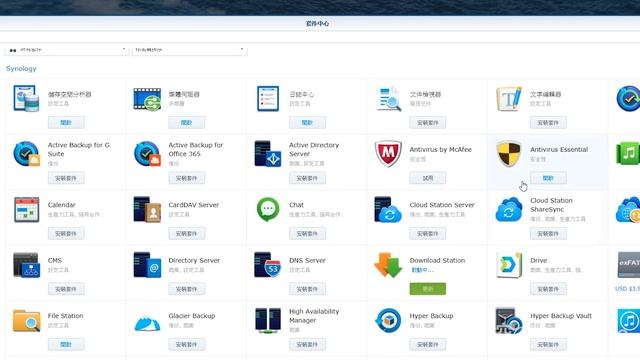Open the Chat speech bubble icon
This screenshot has height=360, width=640.
point(268,209)
